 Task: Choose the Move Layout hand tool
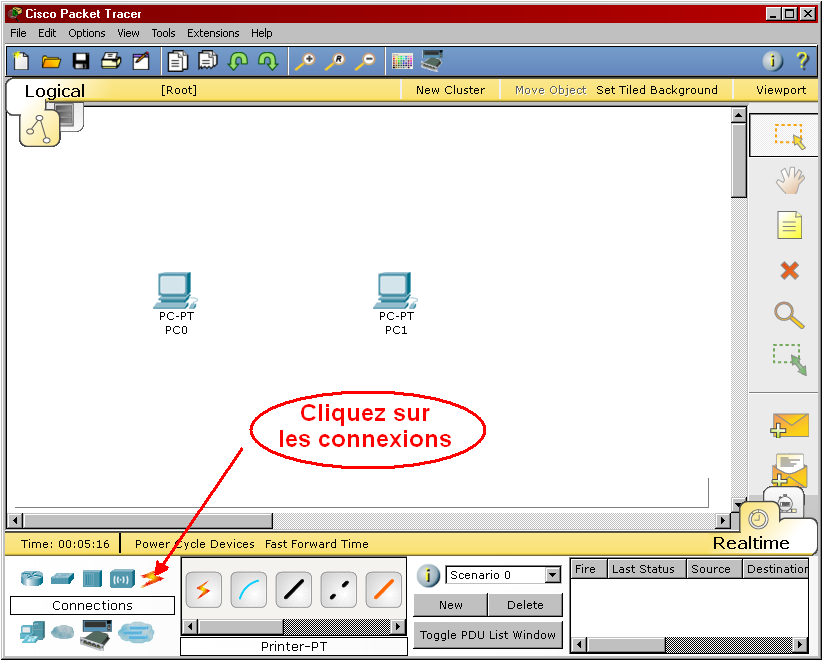coord(790,180)
